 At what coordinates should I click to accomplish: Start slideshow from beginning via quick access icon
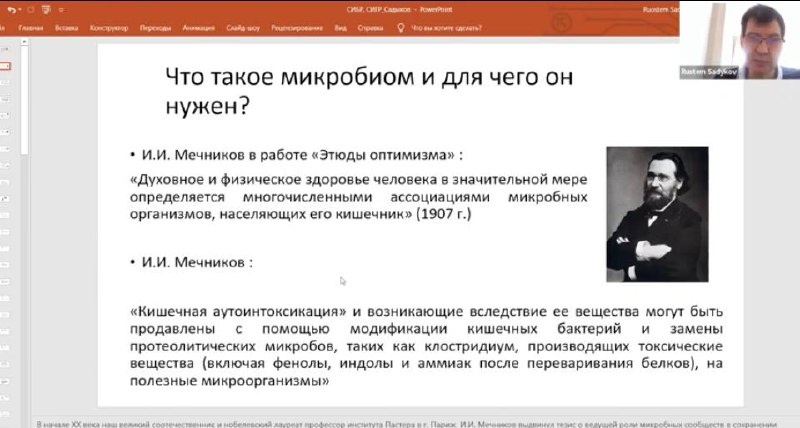(x=46, y=10)
